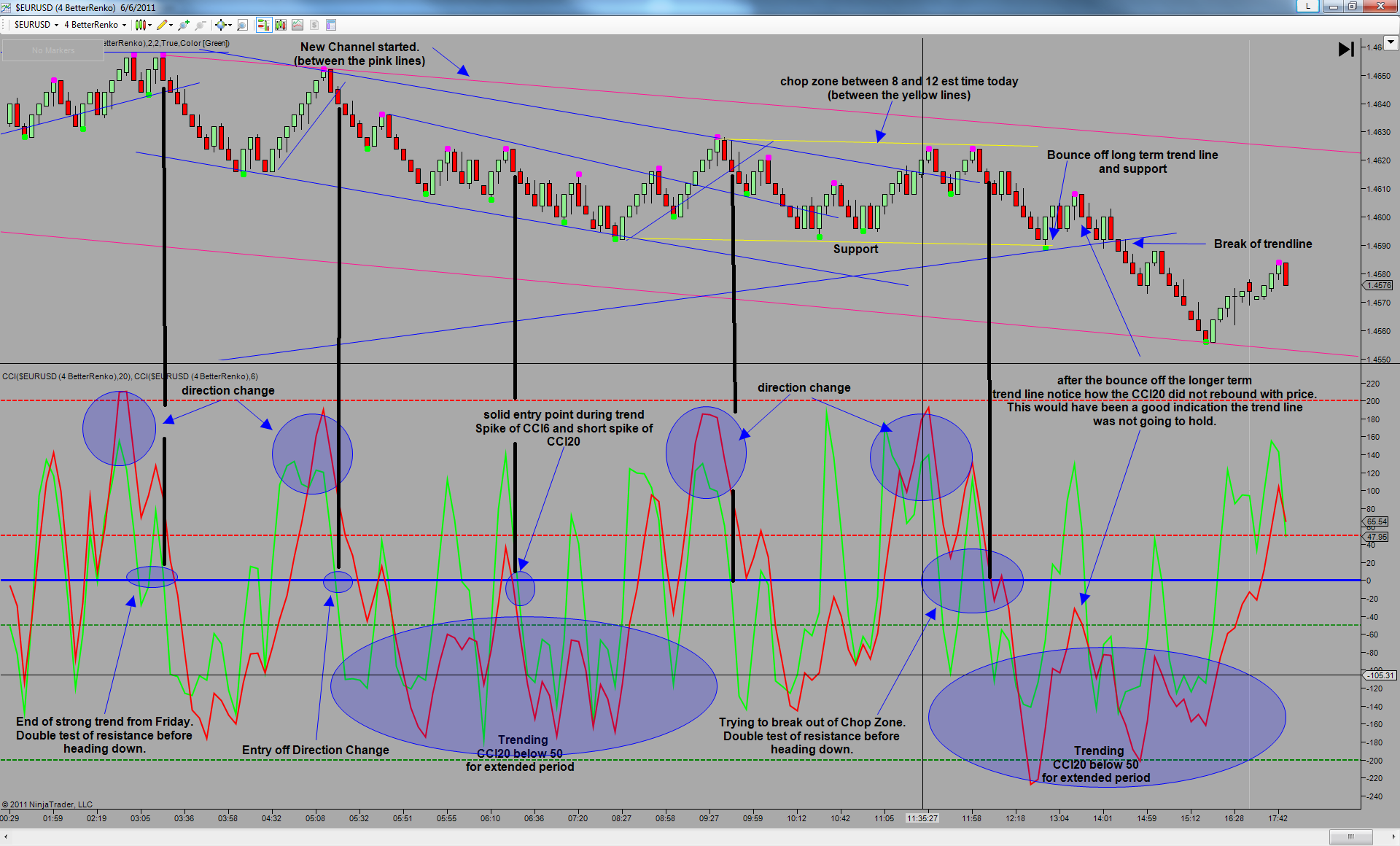
Task: Click the 'solid entry point during trend' annotation
Action: point(564,428)
